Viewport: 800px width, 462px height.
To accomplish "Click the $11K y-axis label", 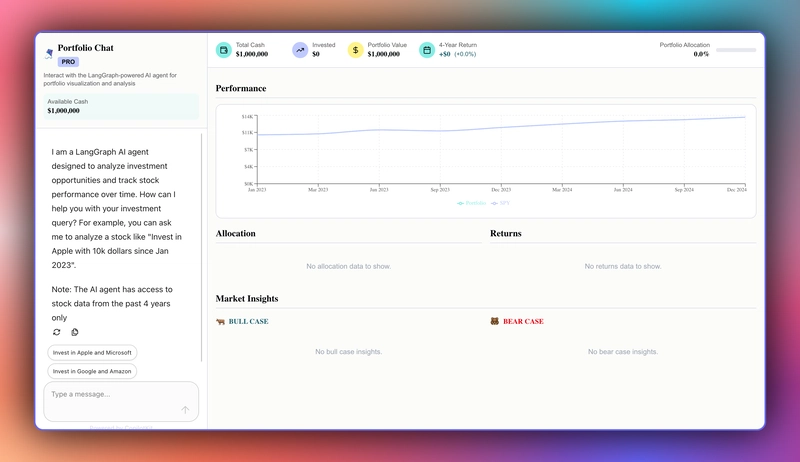I will coord(247,133).
